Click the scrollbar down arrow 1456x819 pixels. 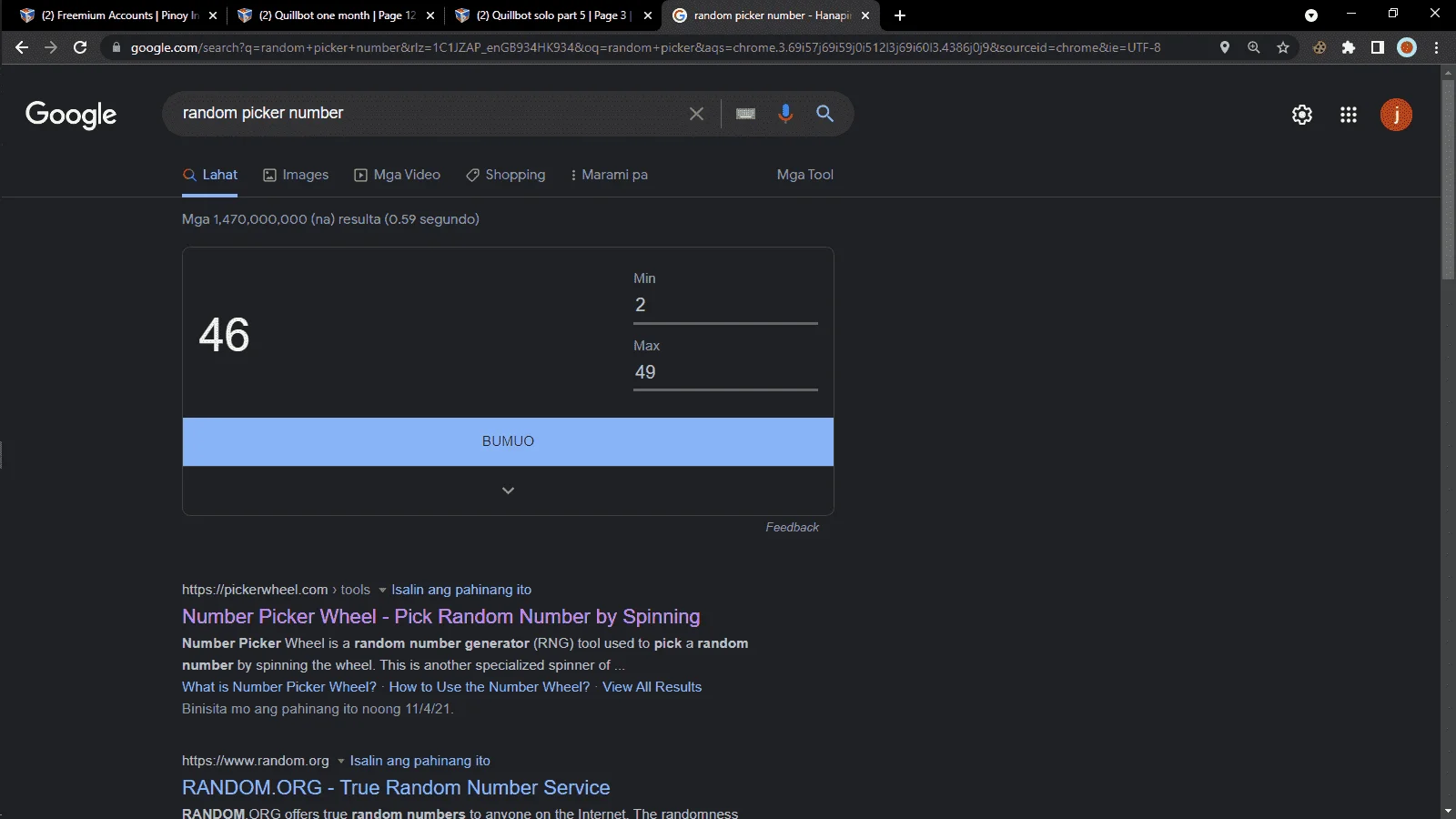tap(1448, 811)
